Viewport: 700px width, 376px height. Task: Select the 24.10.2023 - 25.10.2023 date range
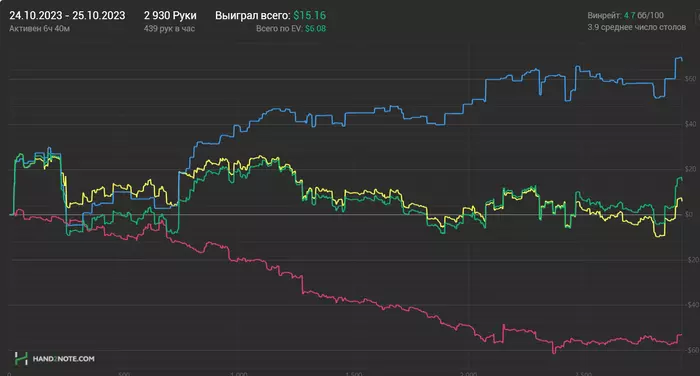point(67,16)
